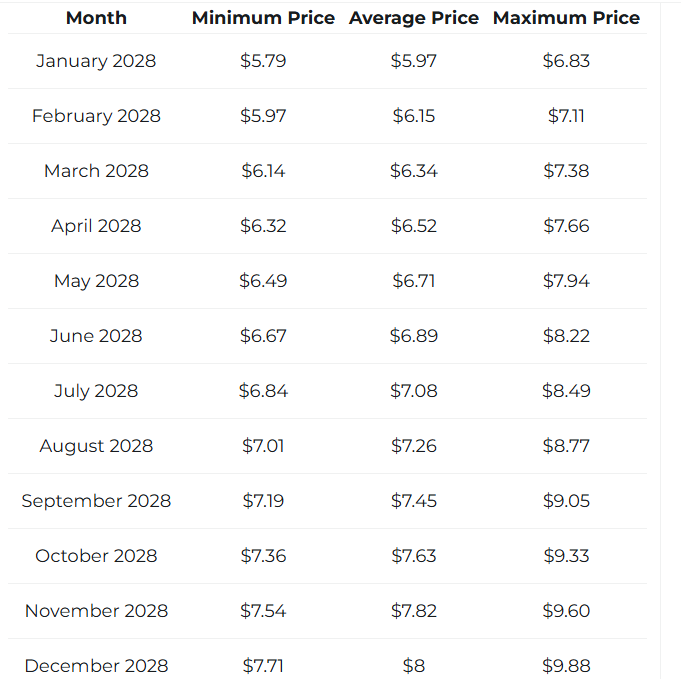This screenshot has width=681, height=679.
Task: Click August 2028 minimum price $7.01
Action: tap(263, 446)
